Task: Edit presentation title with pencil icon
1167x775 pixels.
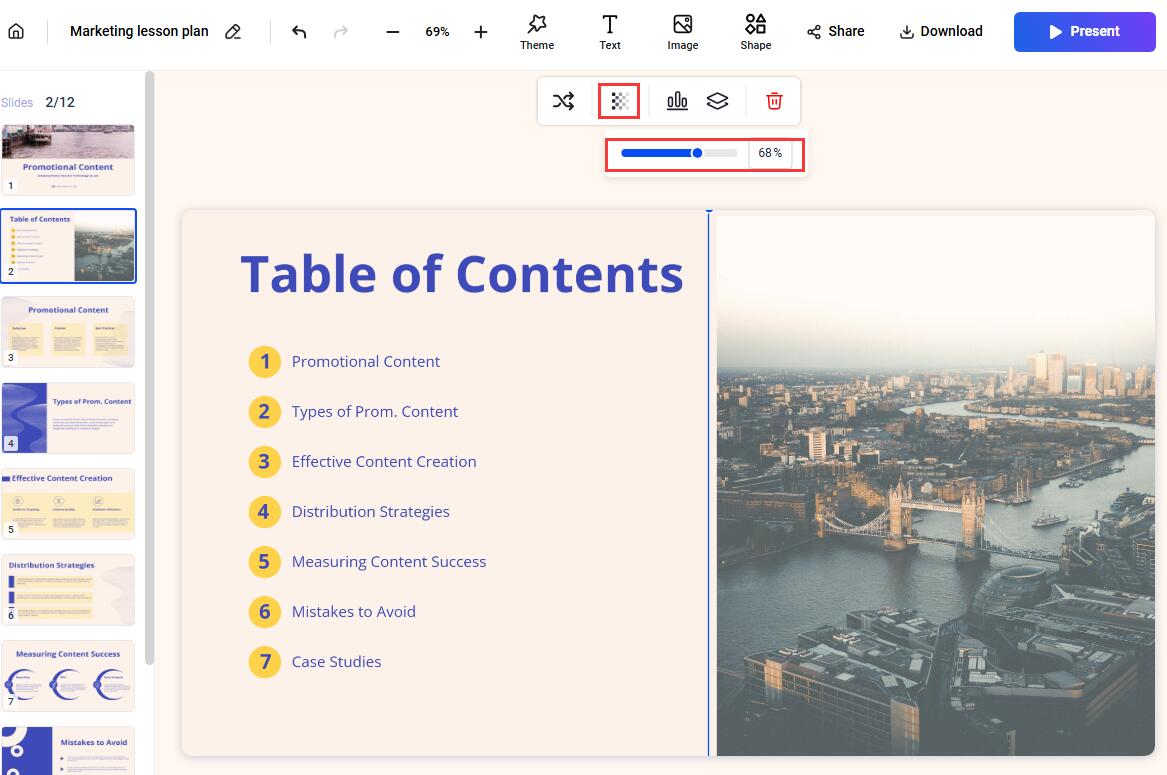Action: (x=233, y=31)
